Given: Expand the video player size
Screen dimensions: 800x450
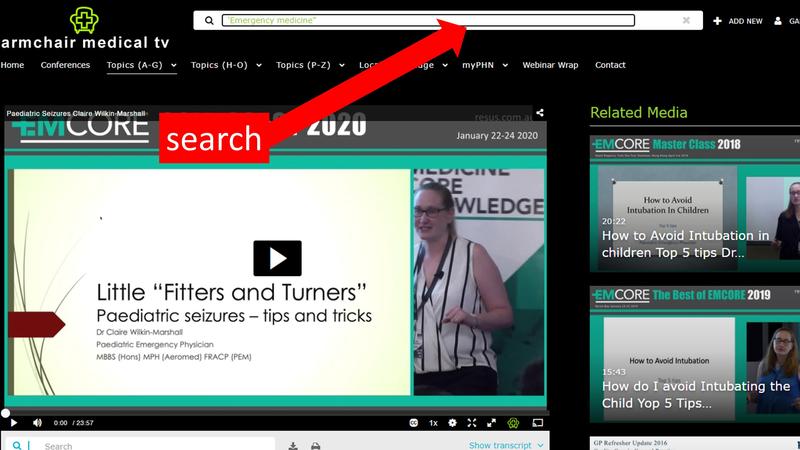Looking at the screenshot, I should pyautogui.click(x=491, y=422).
